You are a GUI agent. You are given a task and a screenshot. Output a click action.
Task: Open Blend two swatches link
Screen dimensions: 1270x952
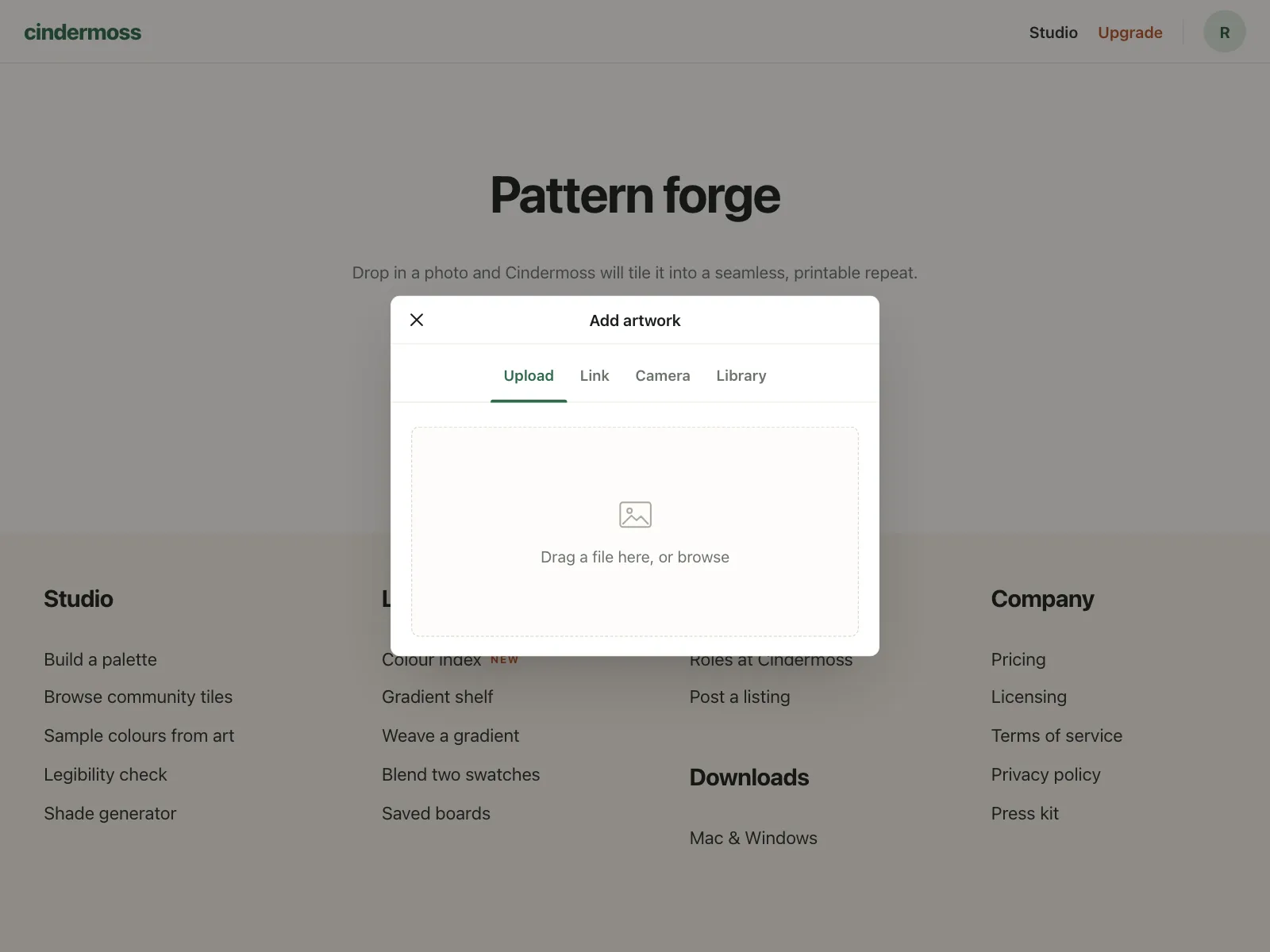[460, 774]
